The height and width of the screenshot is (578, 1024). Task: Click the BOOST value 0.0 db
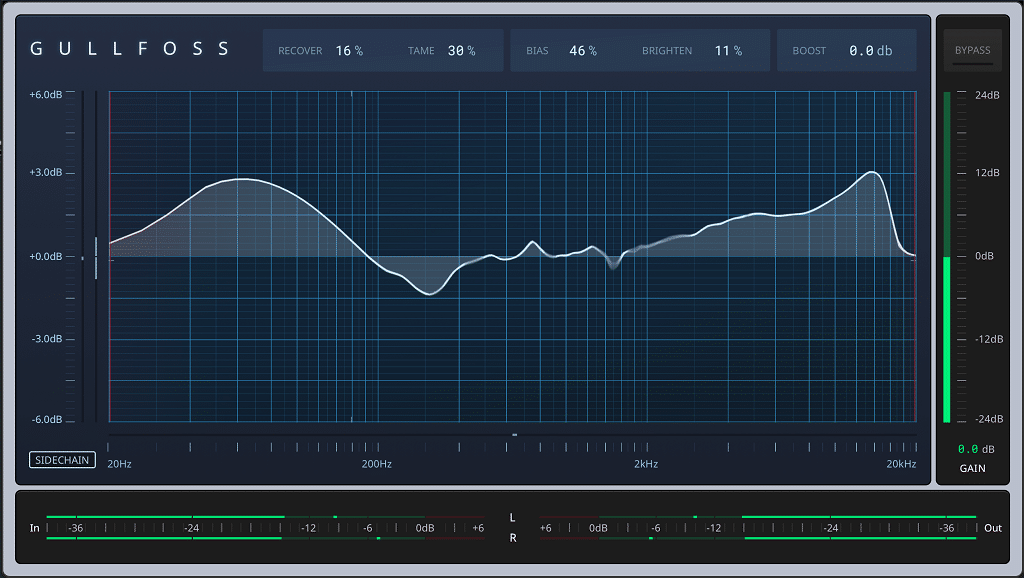tap(871, 50)
